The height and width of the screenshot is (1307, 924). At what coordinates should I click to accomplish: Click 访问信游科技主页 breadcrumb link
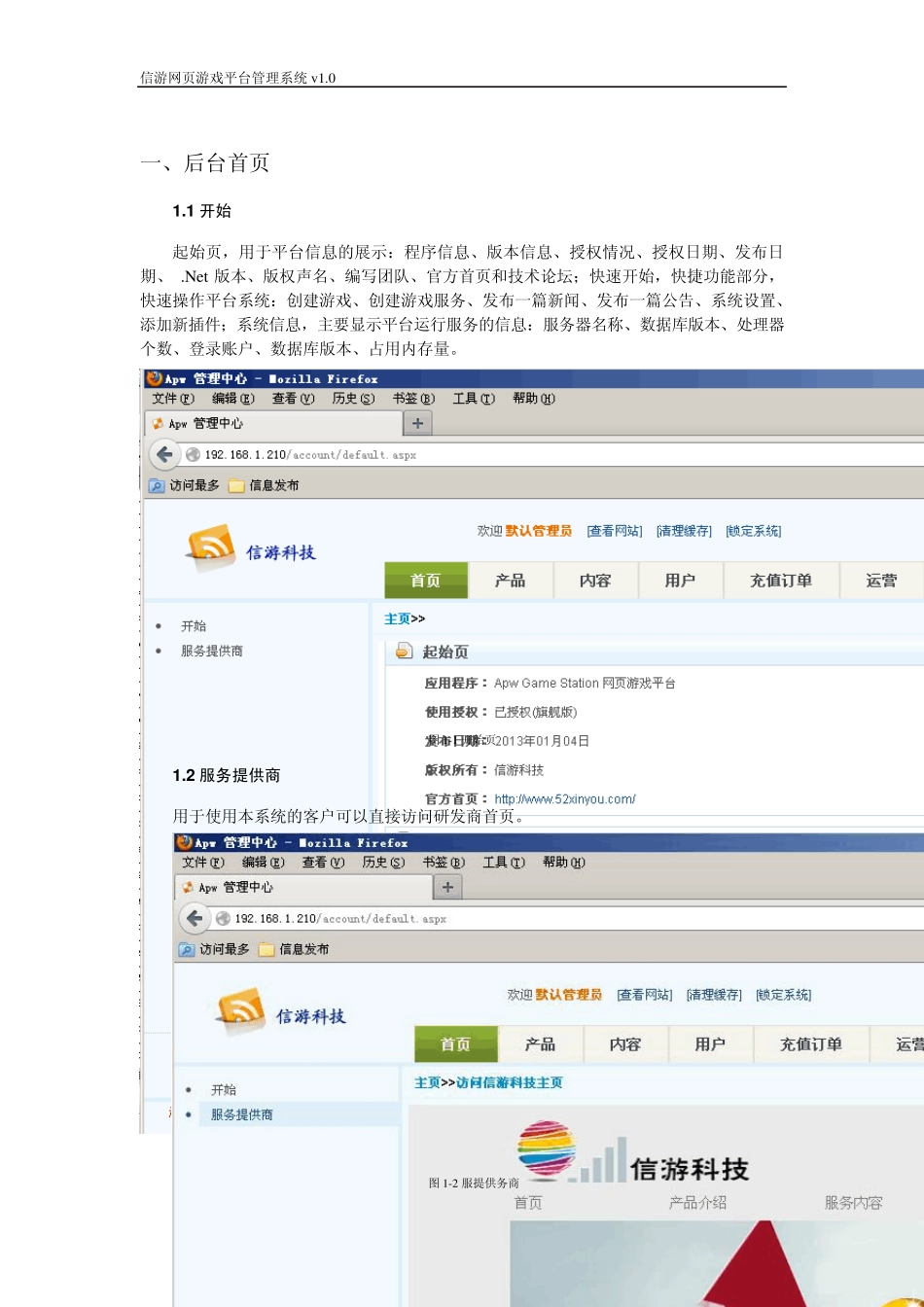(x=510, y=1082)
